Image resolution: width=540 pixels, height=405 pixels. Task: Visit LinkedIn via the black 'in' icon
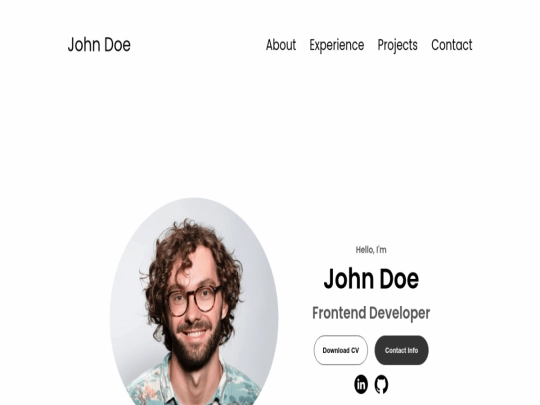tap(361, 384)
